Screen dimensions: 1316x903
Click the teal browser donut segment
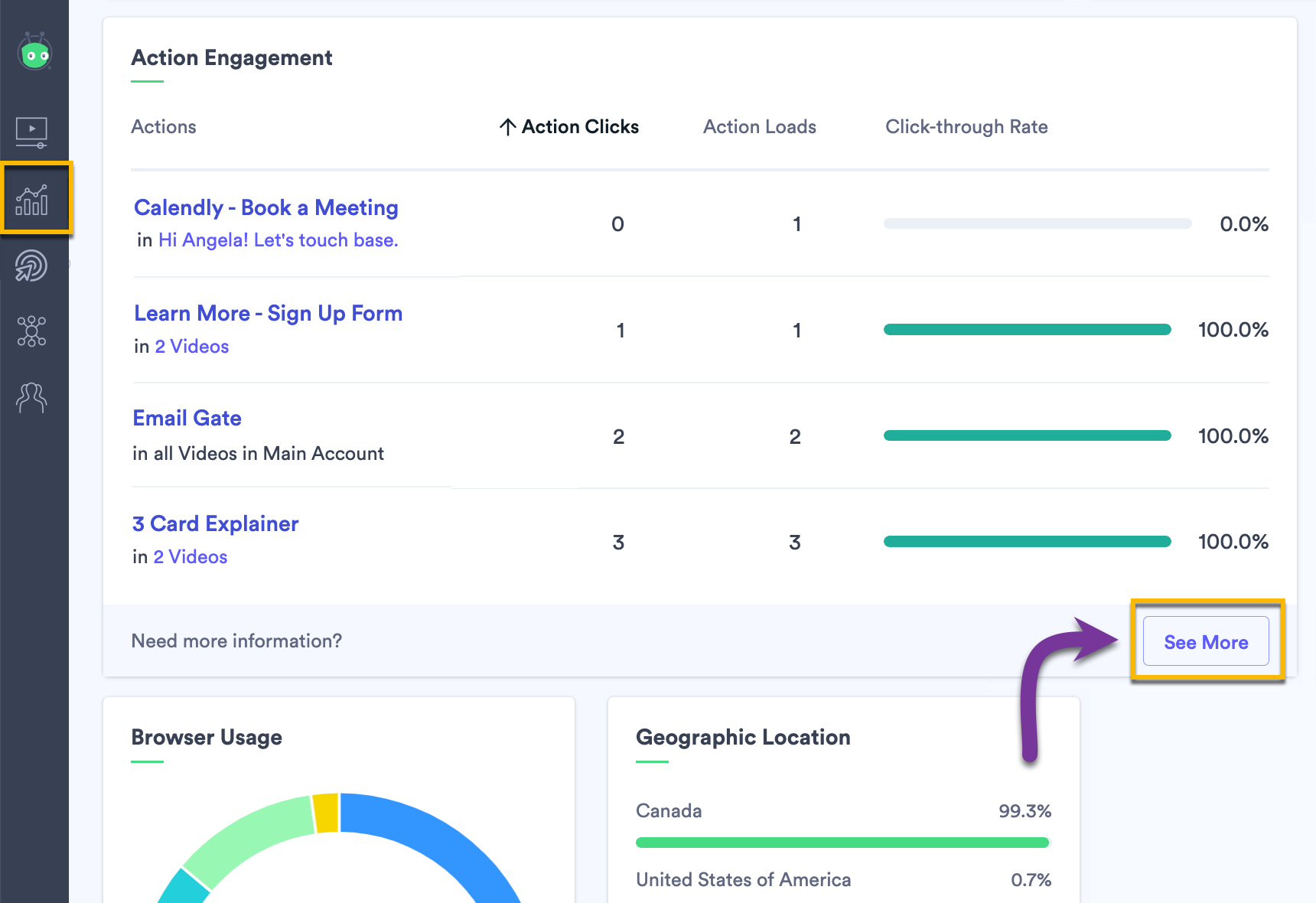185,888
